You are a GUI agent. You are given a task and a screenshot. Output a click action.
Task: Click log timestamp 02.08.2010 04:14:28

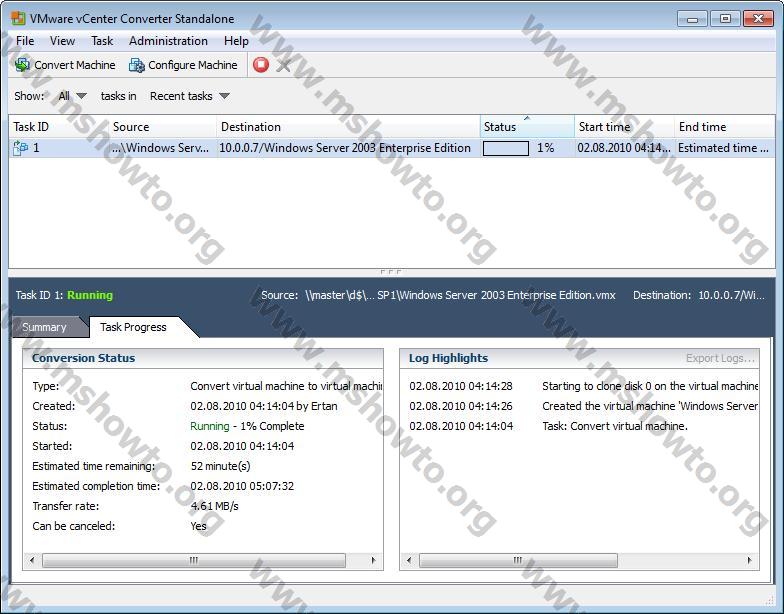(461, 386)
